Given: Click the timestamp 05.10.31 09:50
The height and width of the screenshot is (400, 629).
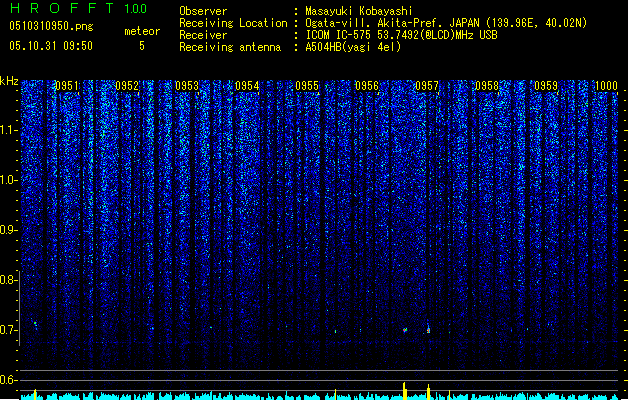Looking at the screenshot, I should [x=51, y=46].
